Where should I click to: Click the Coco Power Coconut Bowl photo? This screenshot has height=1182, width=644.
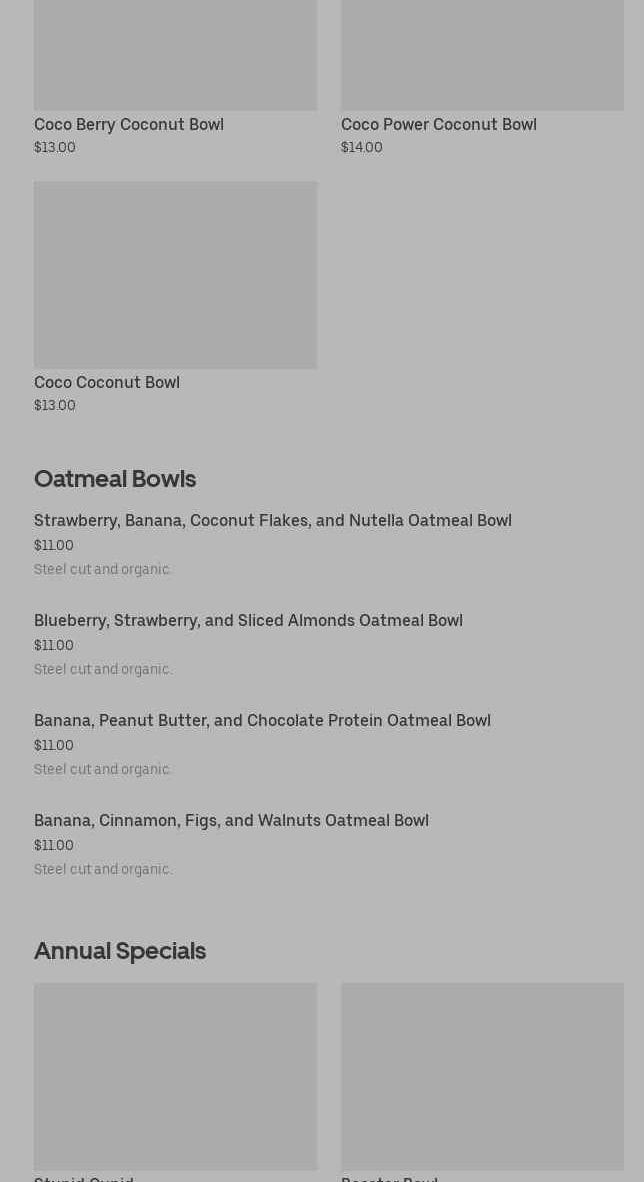click(x=482, y=55)
